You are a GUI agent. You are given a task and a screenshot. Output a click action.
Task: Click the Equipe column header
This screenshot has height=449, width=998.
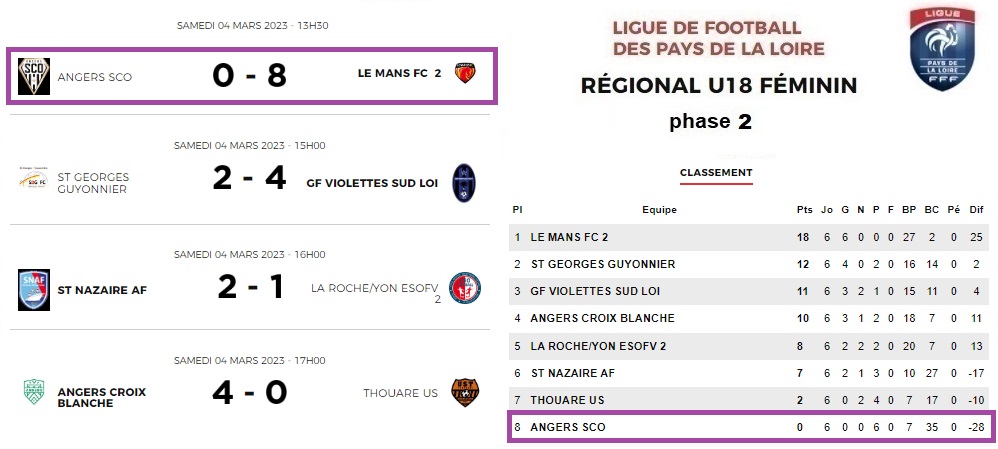pyautogui.click(x=659, y=210)
